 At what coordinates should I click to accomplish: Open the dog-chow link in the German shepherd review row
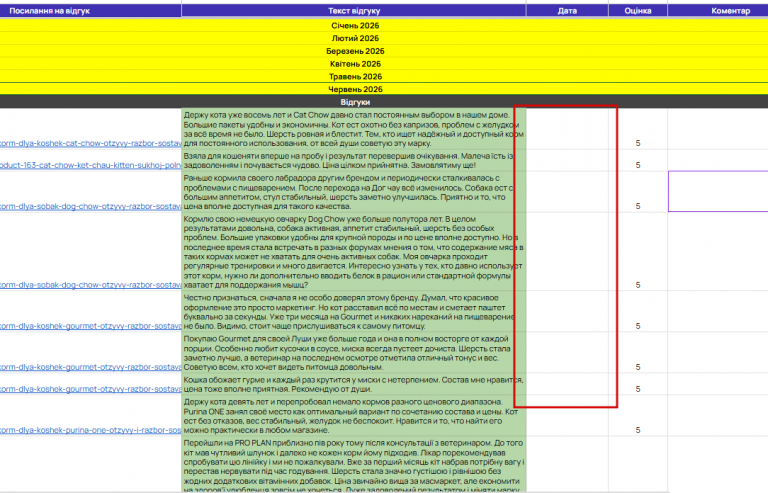coord(91,284)
